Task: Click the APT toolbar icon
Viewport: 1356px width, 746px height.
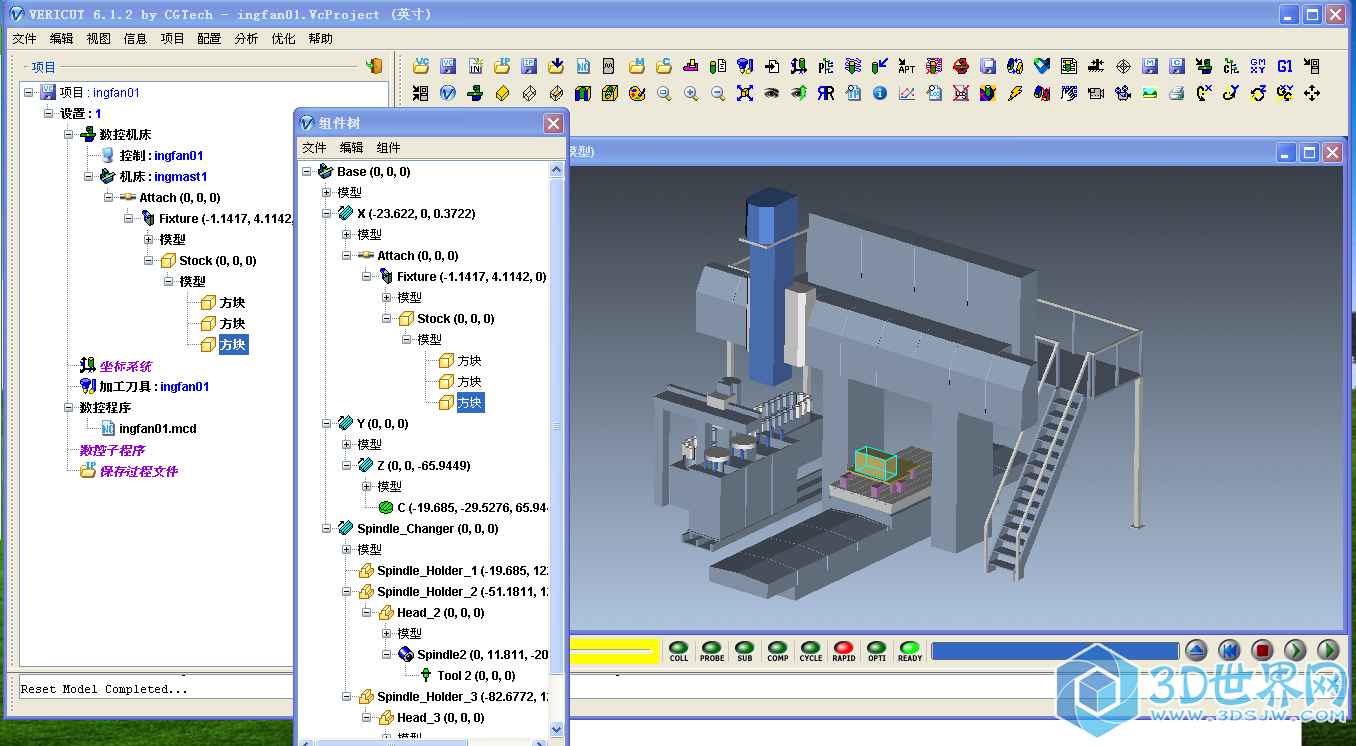Action: (x=906, y=66)
